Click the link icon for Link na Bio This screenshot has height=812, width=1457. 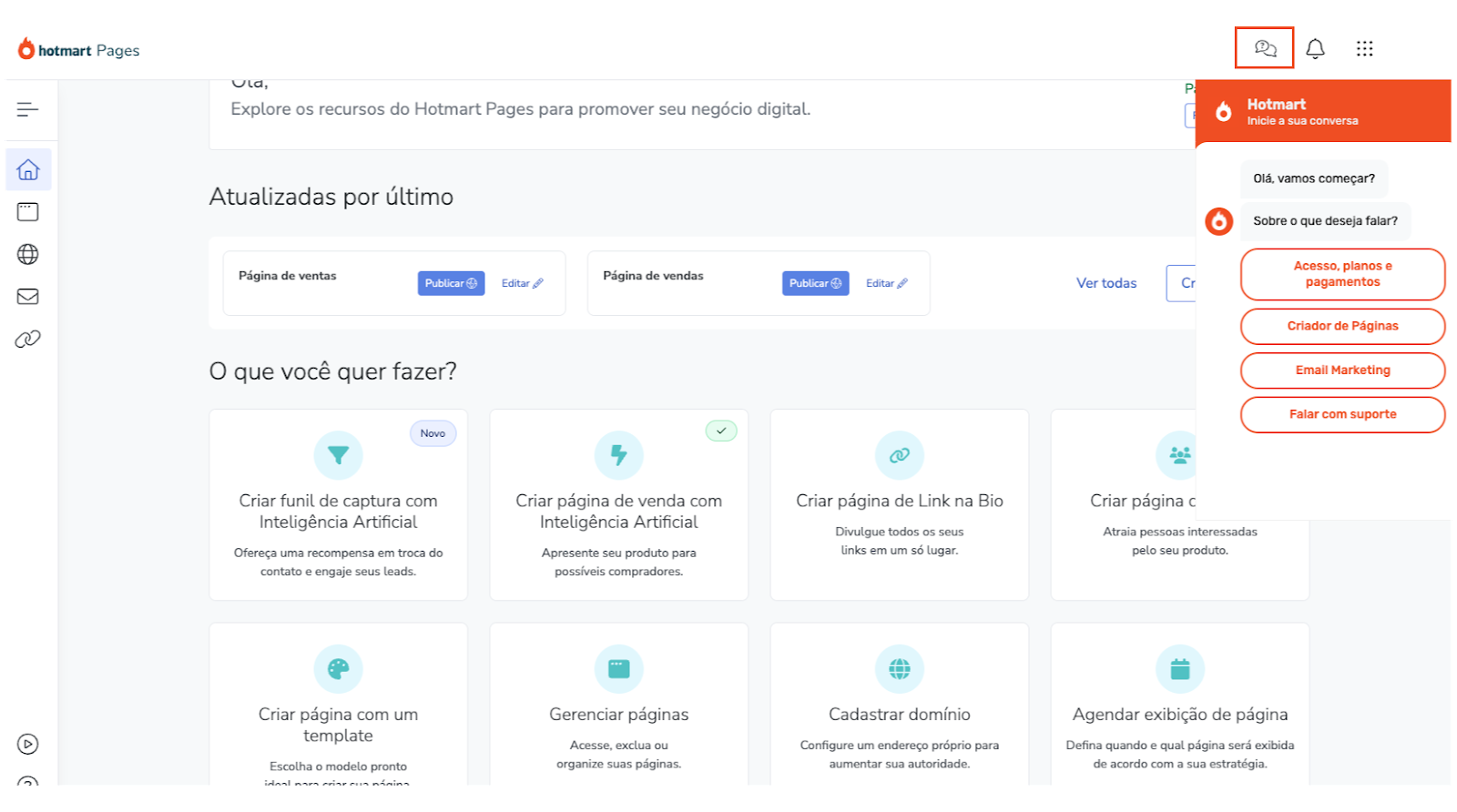(x=899, y=455)
